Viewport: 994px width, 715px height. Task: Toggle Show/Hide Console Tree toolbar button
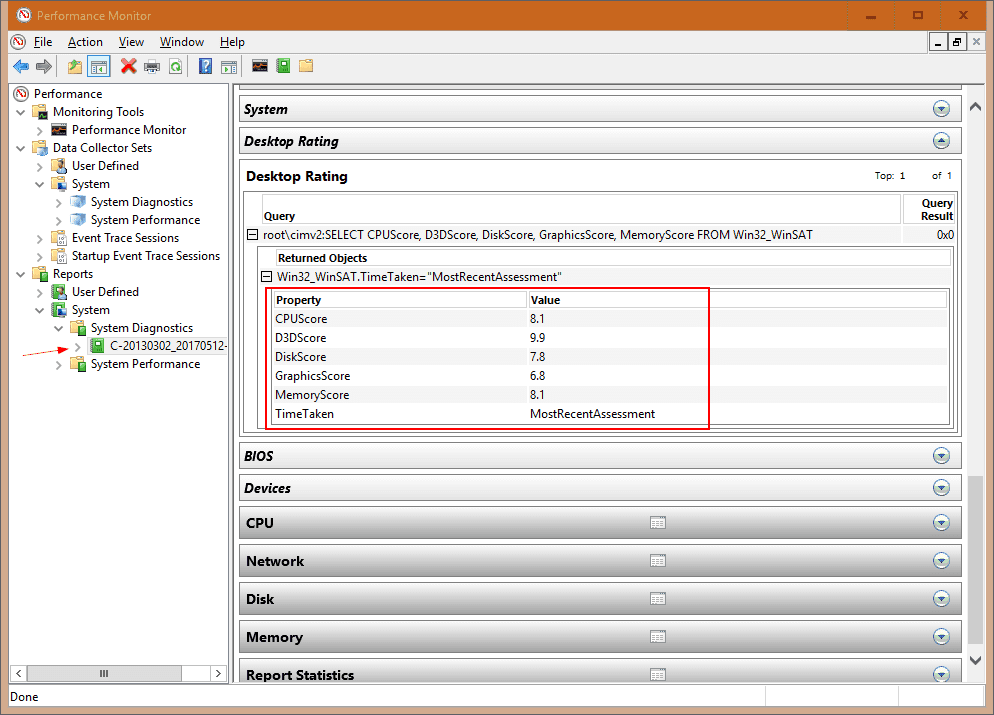pos(99,66)
